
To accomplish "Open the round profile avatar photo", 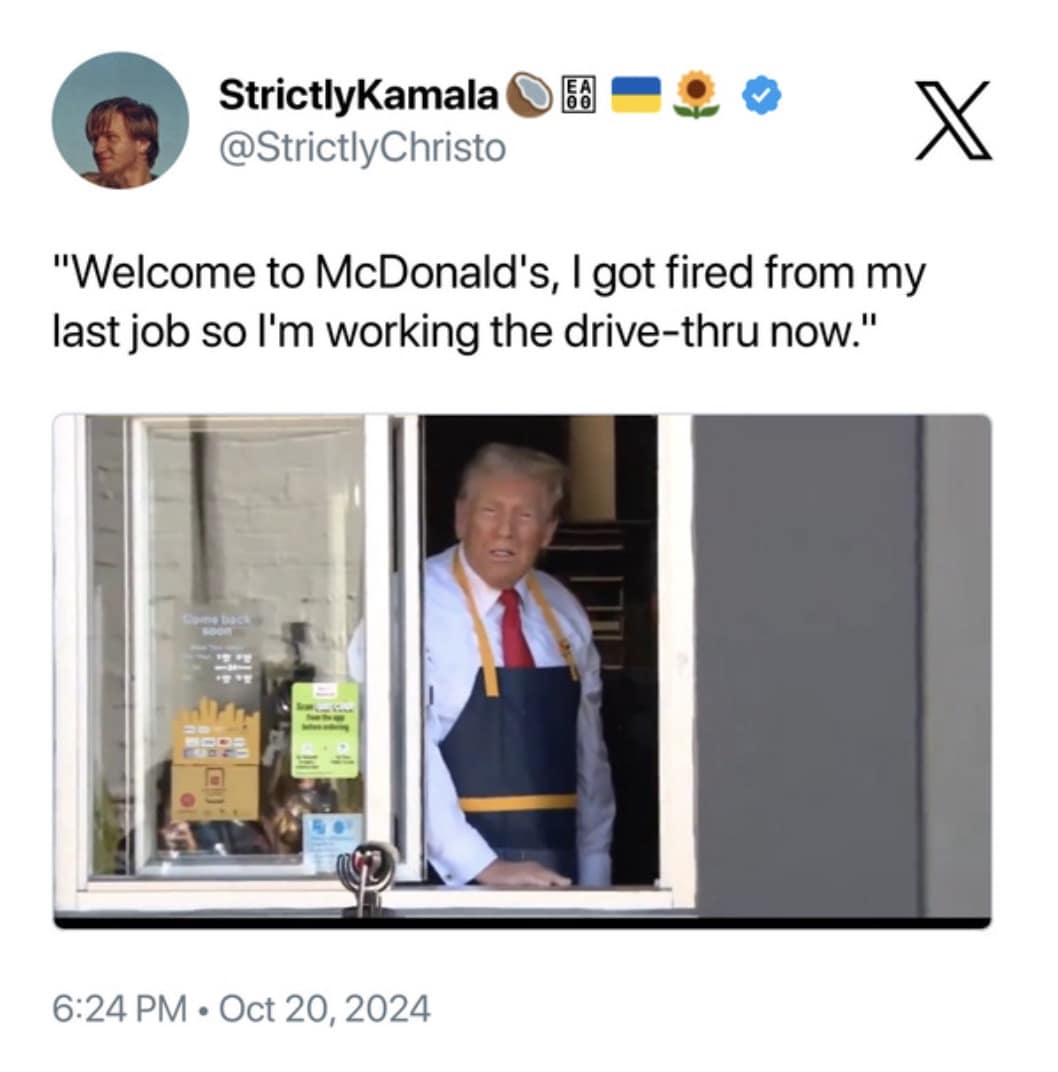I will pyautogui.click(x=120, y=120).
